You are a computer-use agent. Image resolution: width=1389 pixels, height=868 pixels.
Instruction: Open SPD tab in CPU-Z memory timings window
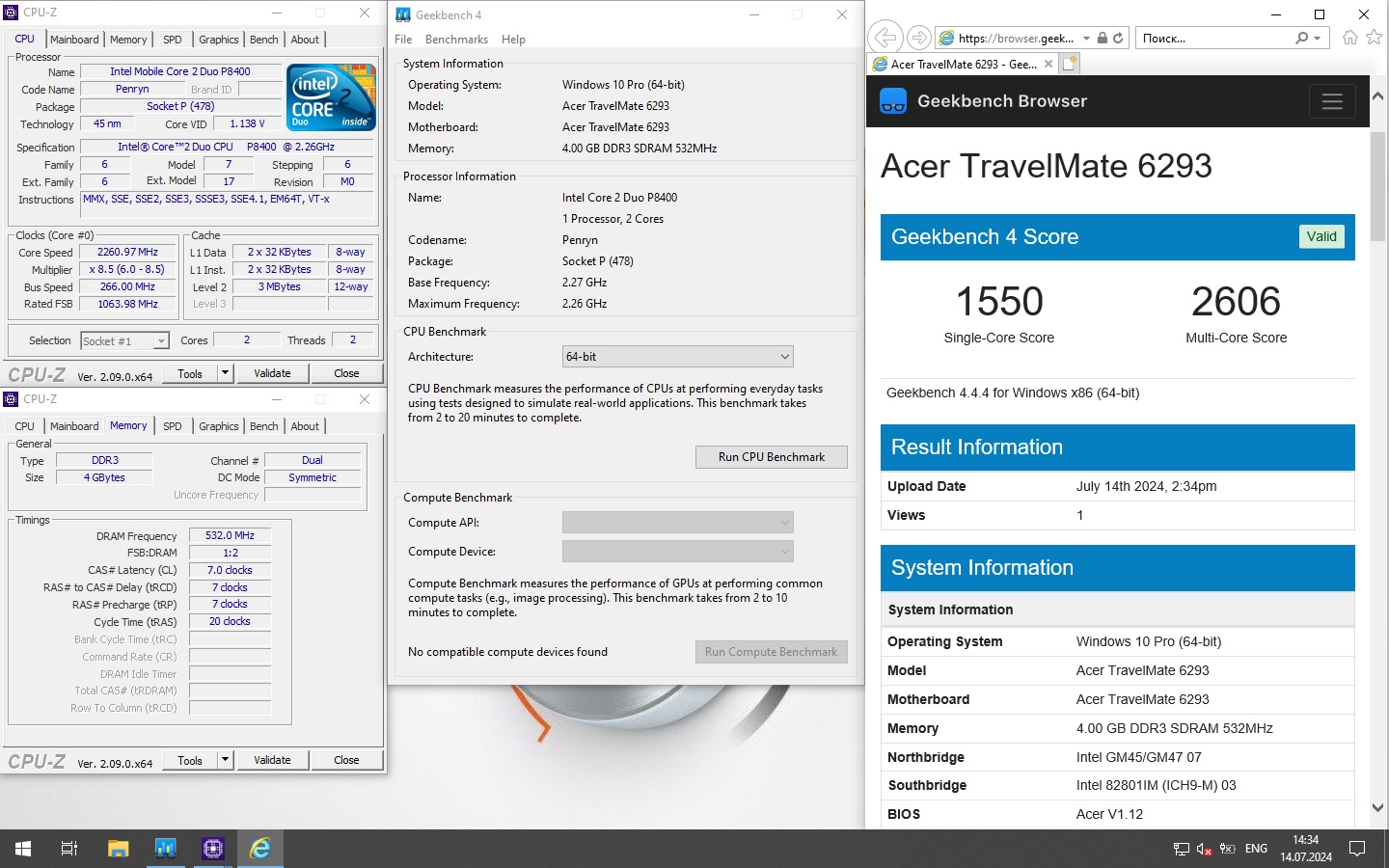coord(173,426)
